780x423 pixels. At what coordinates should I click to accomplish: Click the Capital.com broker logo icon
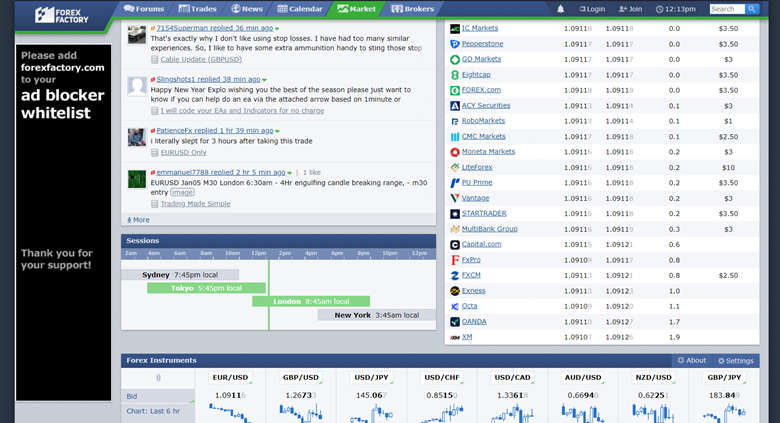pyautogui.click(x=455, y=244)
